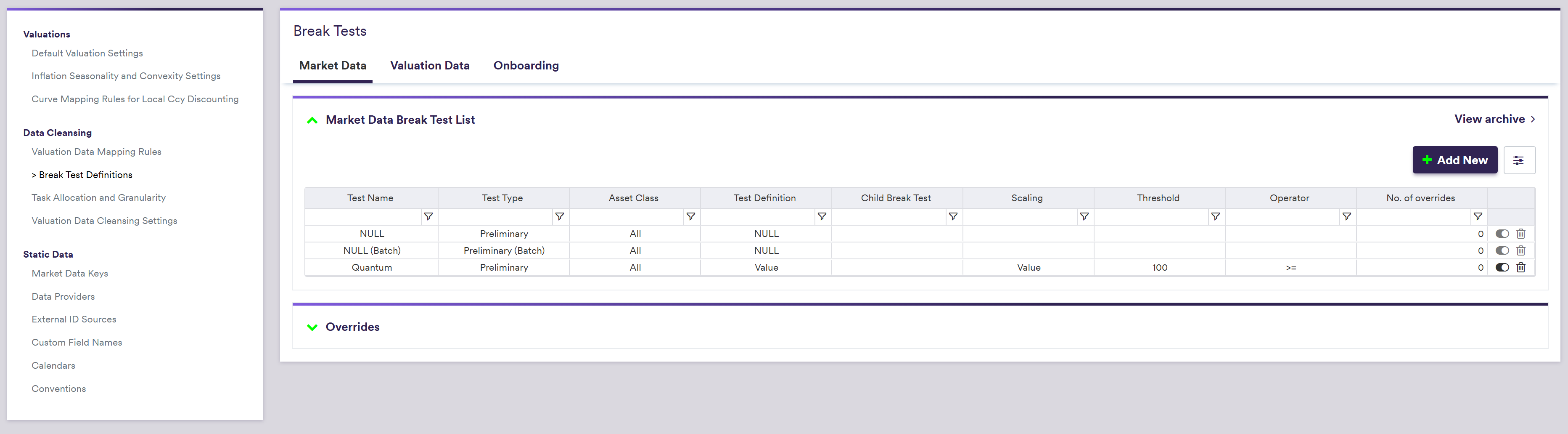
Task: Open the table column settings icon
Action: pyautogui.click(x=1519, y=160)
